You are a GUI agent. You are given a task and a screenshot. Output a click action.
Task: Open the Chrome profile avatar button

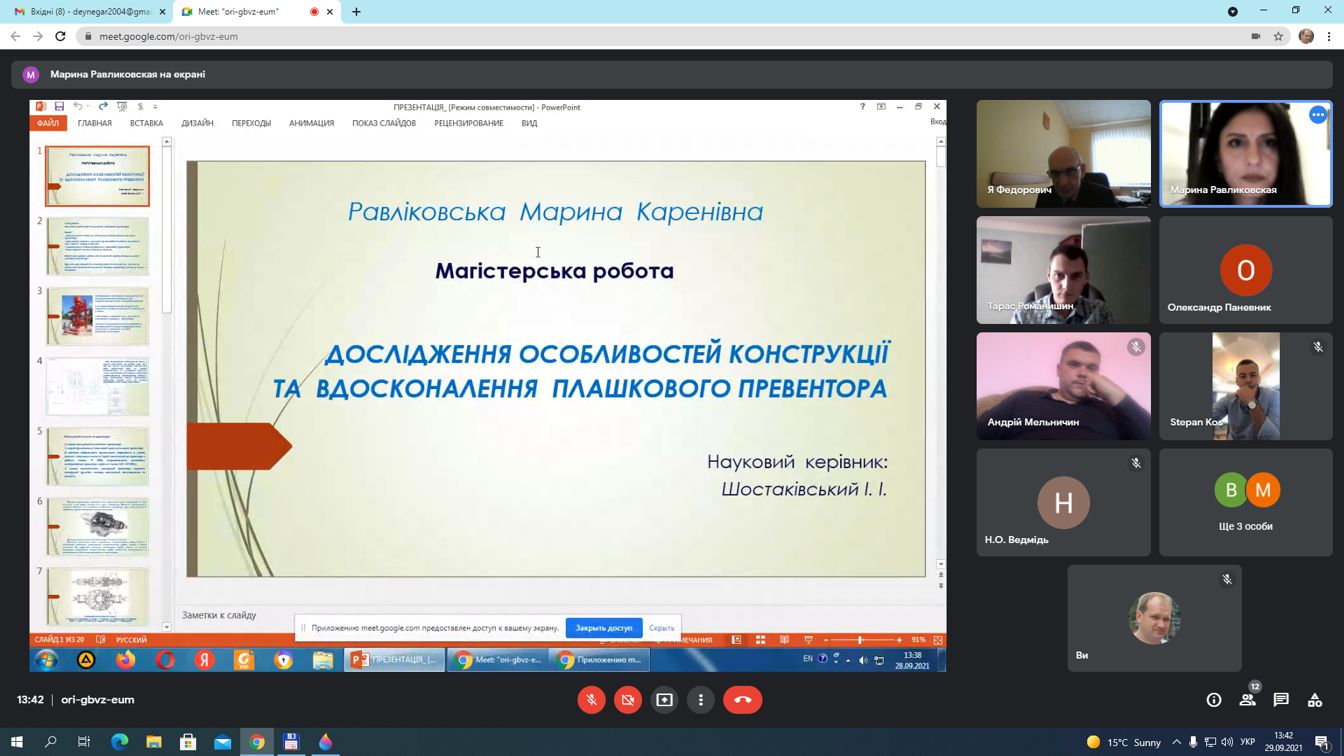tap(1306, 36)
